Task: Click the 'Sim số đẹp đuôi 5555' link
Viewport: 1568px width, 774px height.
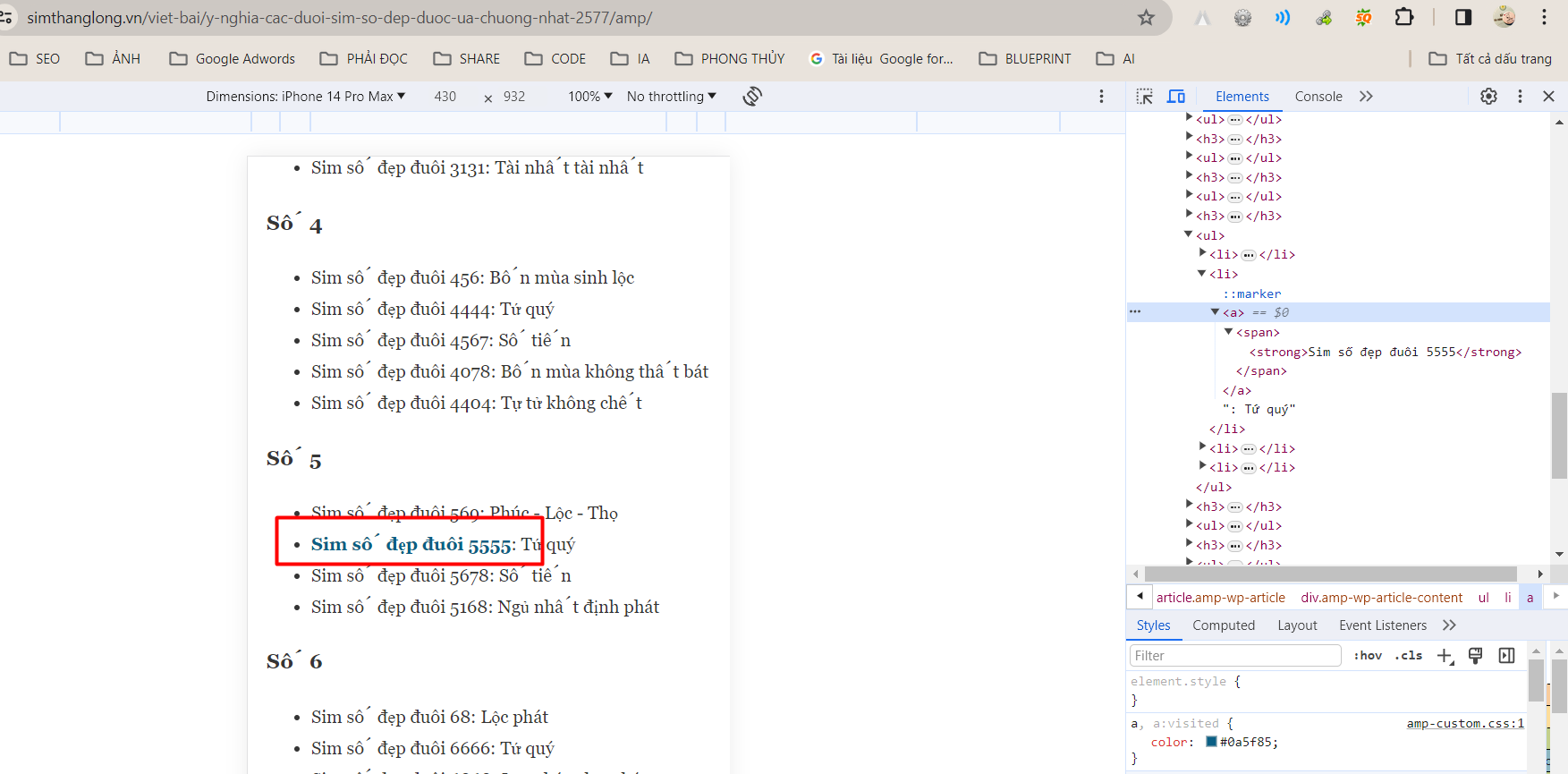Action: 411,544
